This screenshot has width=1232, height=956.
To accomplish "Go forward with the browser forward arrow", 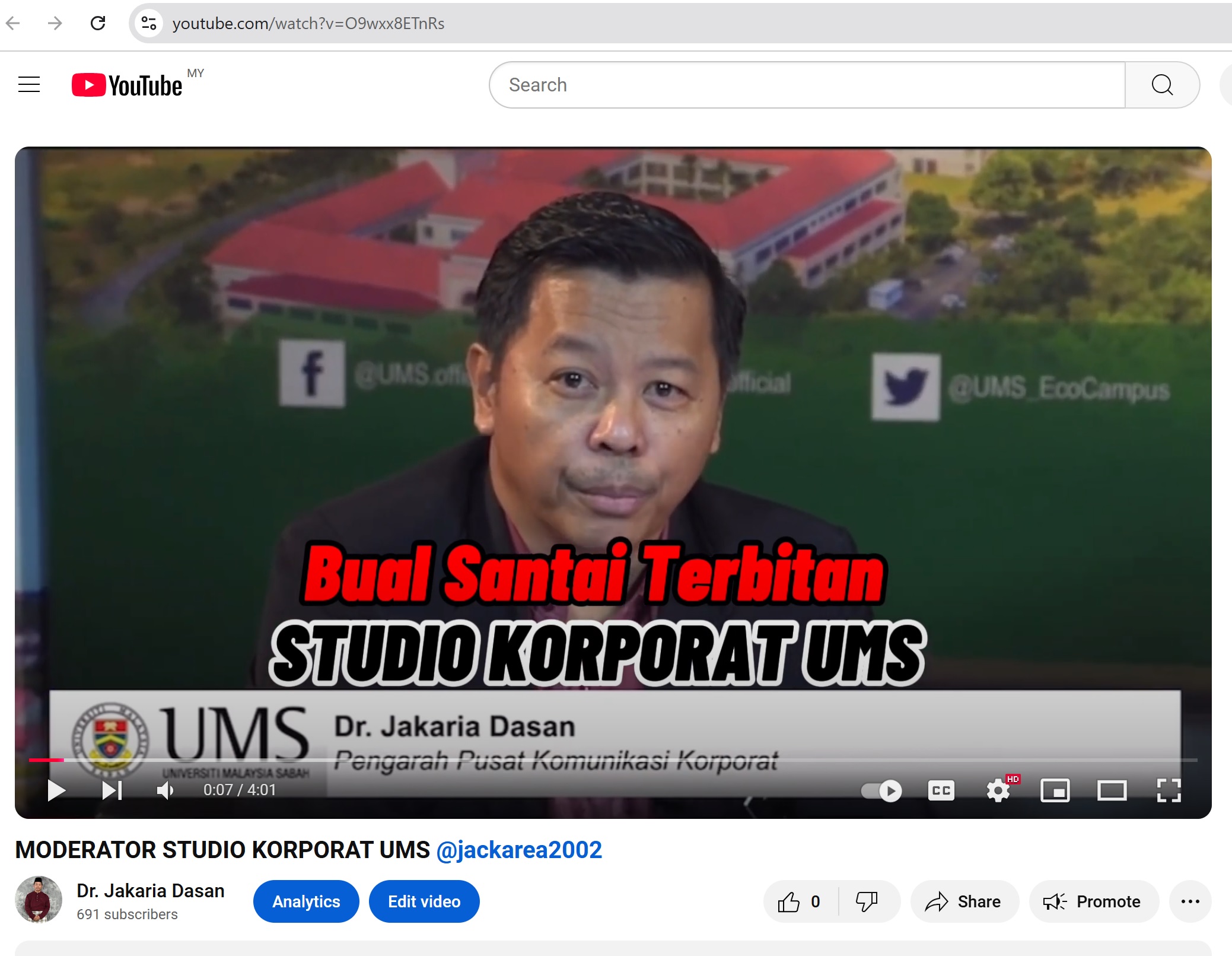I will point(55,23).
